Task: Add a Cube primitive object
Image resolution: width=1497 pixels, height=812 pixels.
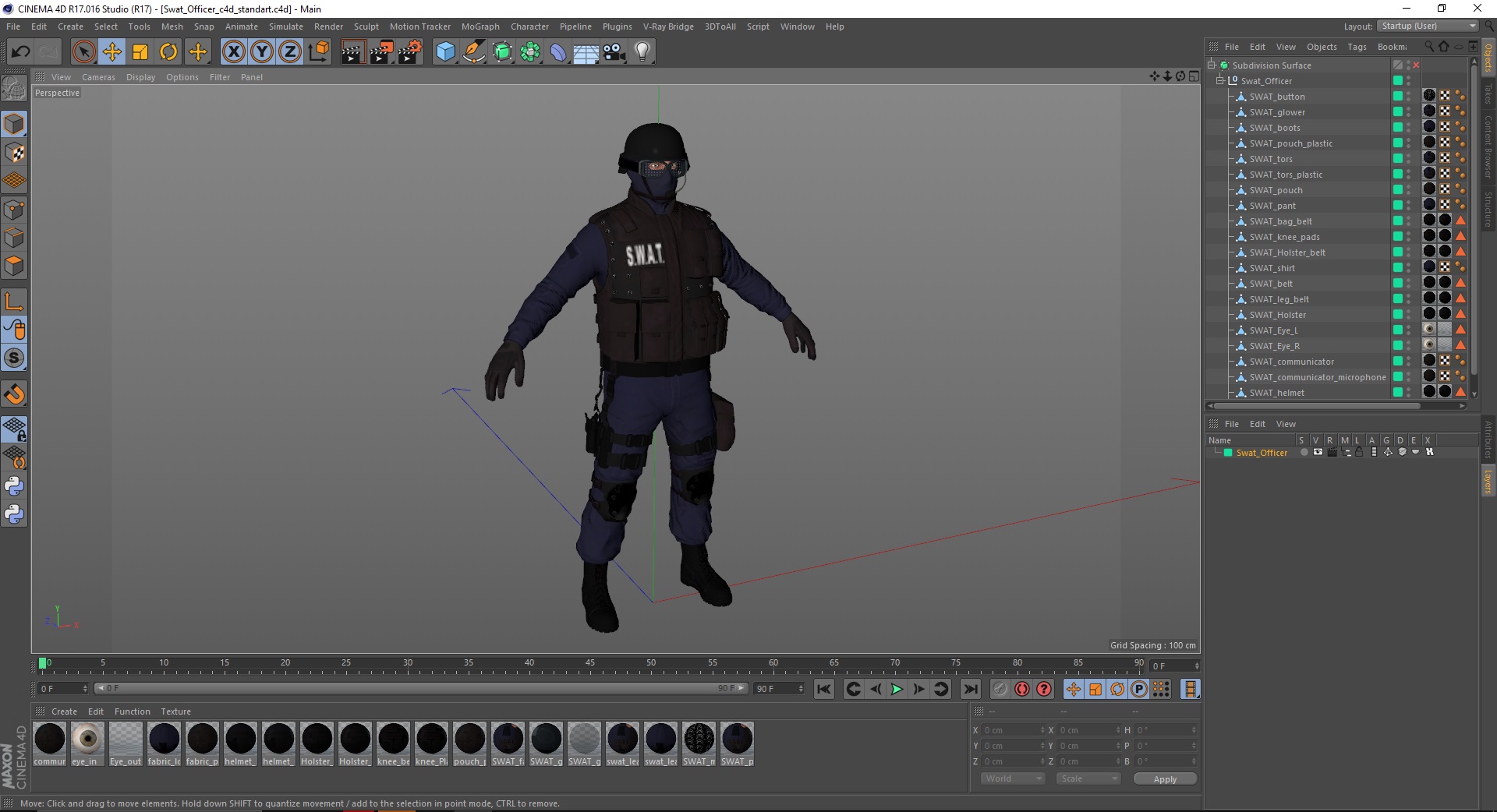Action: [445, 52]
